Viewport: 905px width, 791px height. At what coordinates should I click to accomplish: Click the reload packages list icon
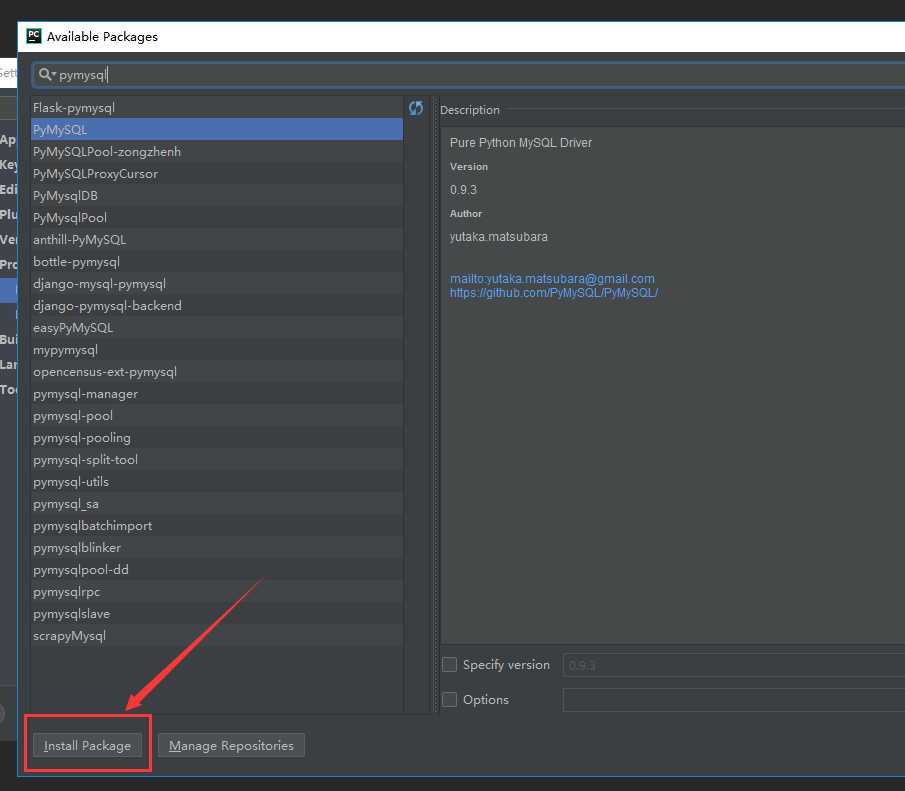[416, 108]
